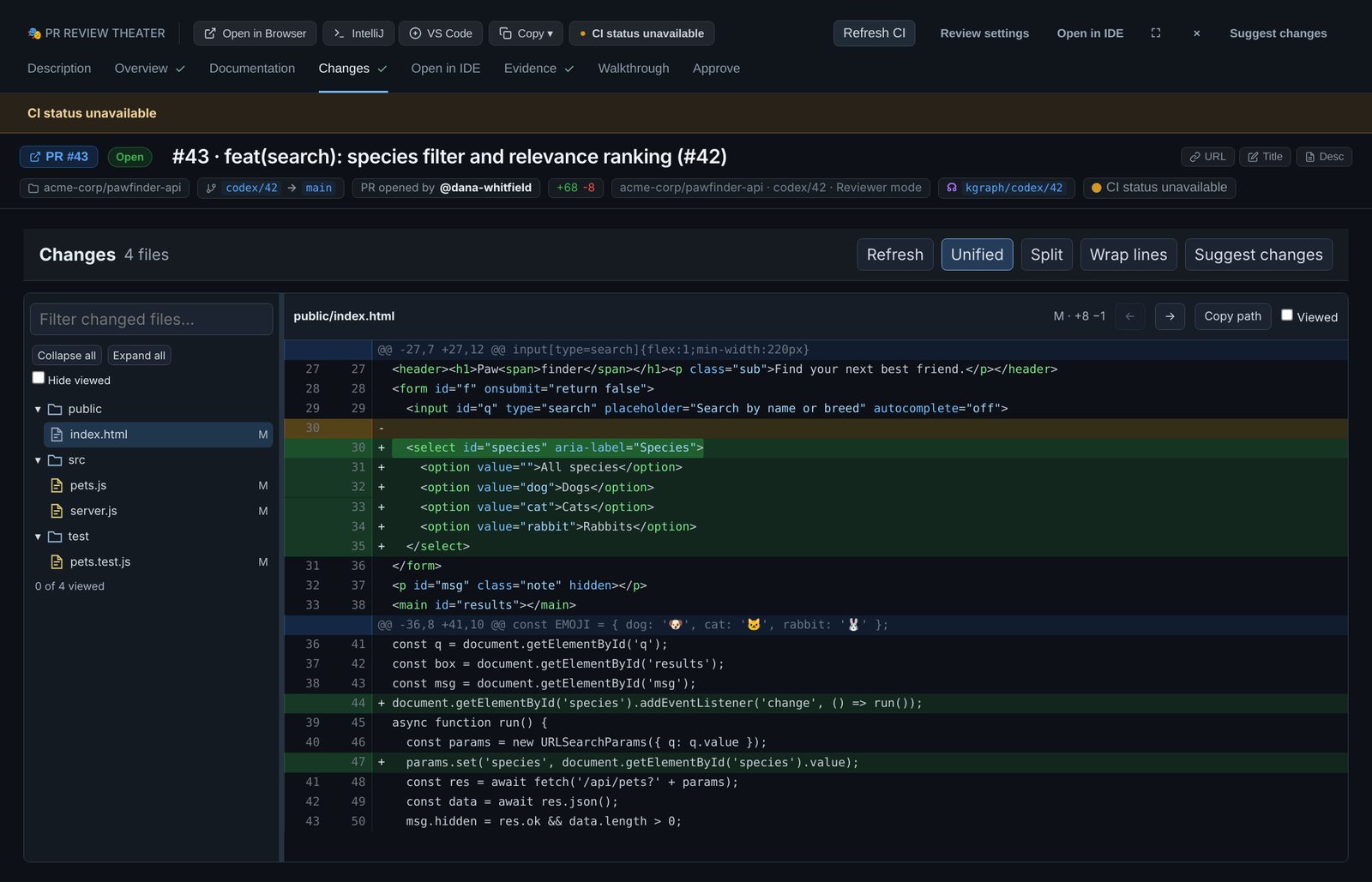This screenshot has width=1372, height=882.
Task: Open pets.js in the file tree
Action: pyautogui.click(x=158, y=485)
